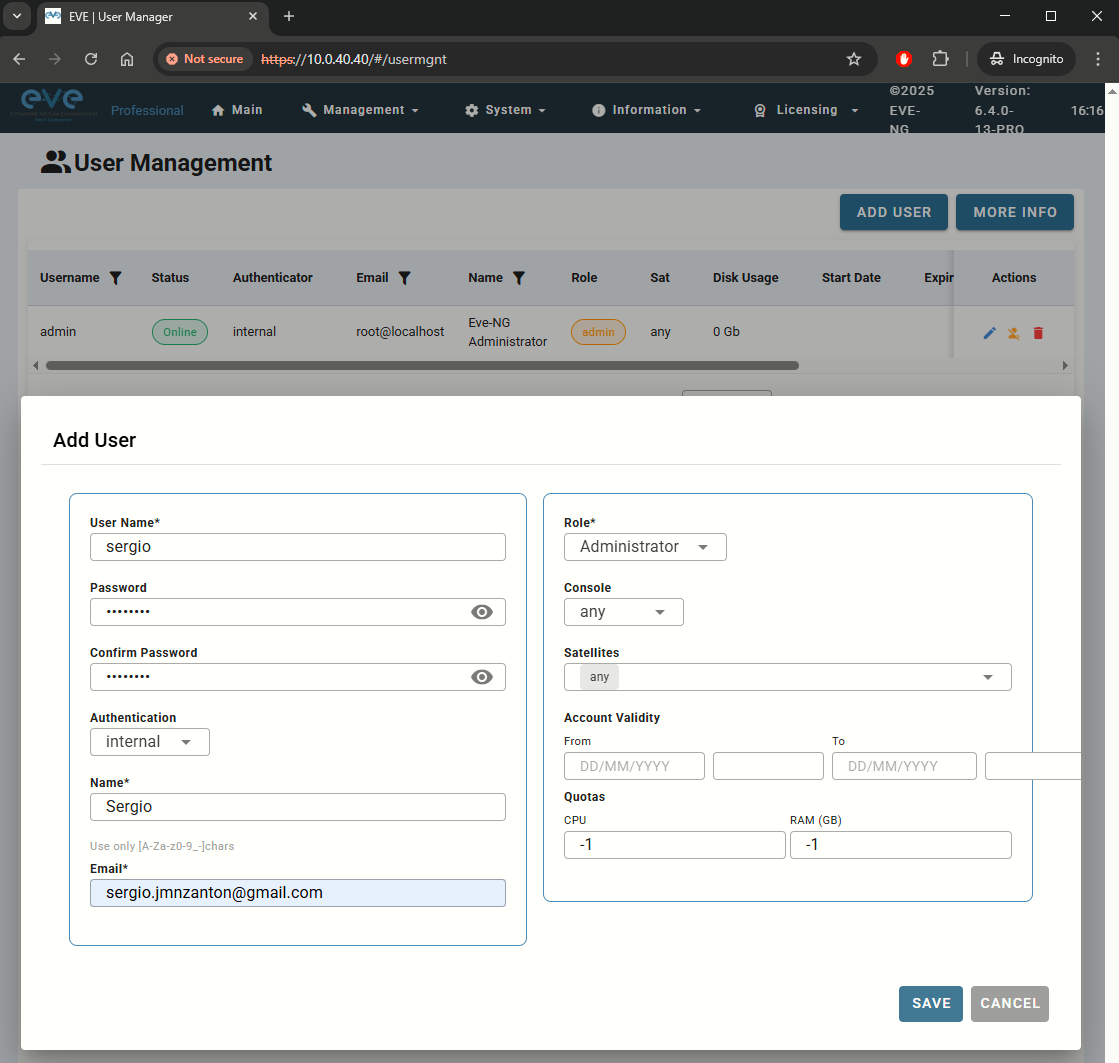The width and height of the screenshot is (1119, 1063).
Task: Click the Online status badge for admin
Action: click(180, 332)
